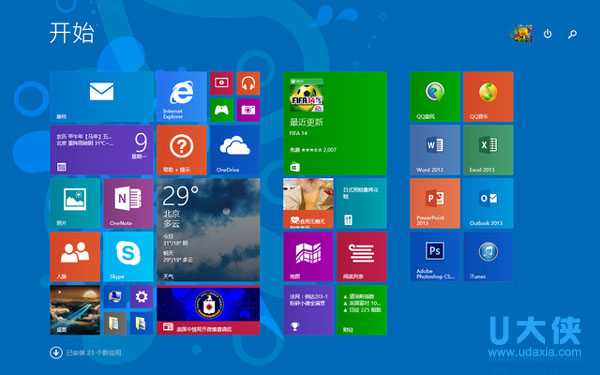Viewport: 600px width, 375px height.
Task: Open PC settings gear tile
Action: (x=142, y=297)
